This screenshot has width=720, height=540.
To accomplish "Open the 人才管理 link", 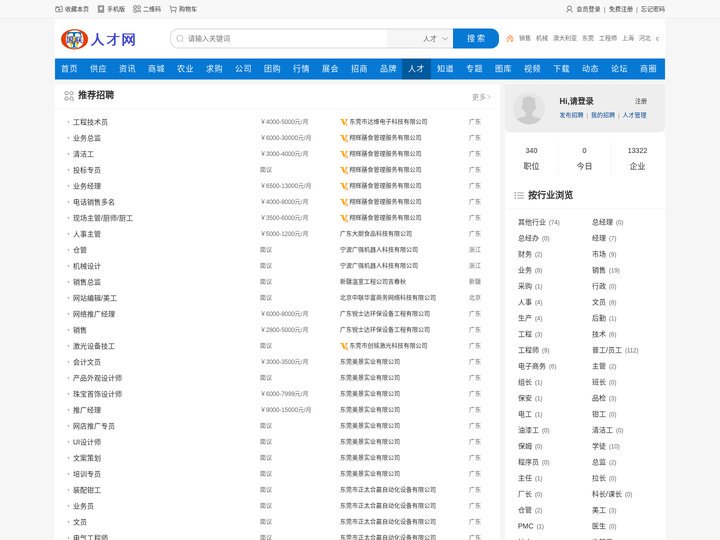I will [635, 115].
